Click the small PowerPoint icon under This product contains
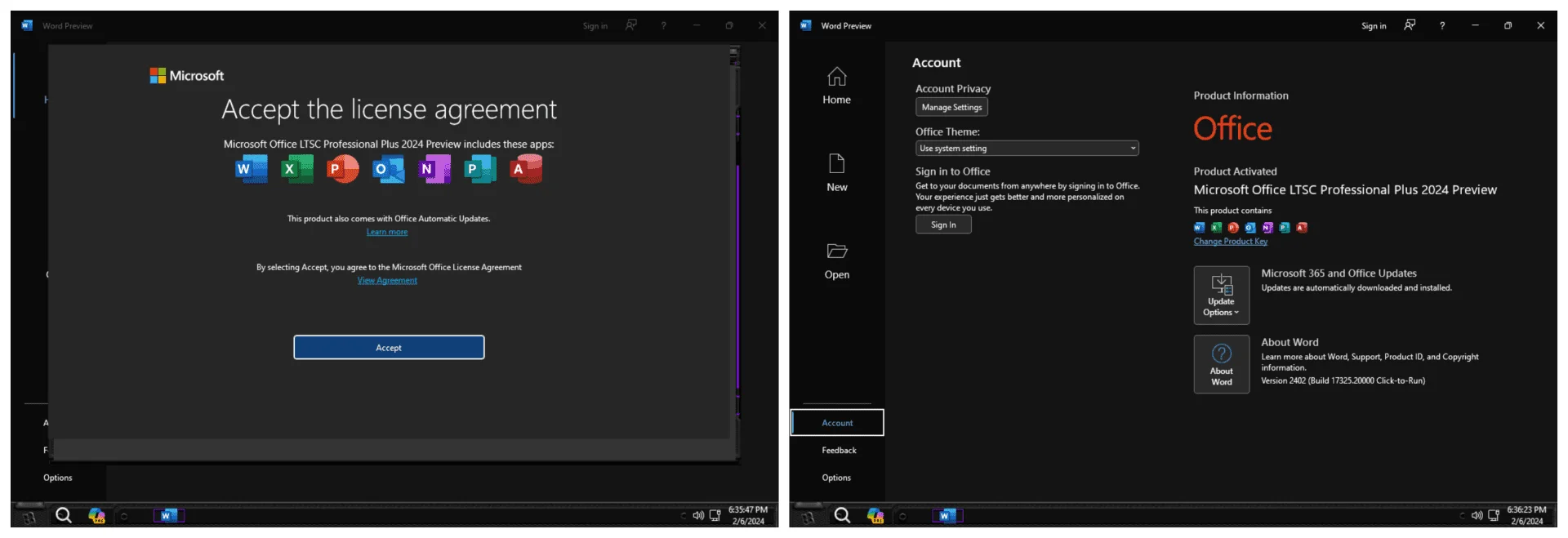The width and height of the screenshot is (1568, 538). coord(1233,228)
